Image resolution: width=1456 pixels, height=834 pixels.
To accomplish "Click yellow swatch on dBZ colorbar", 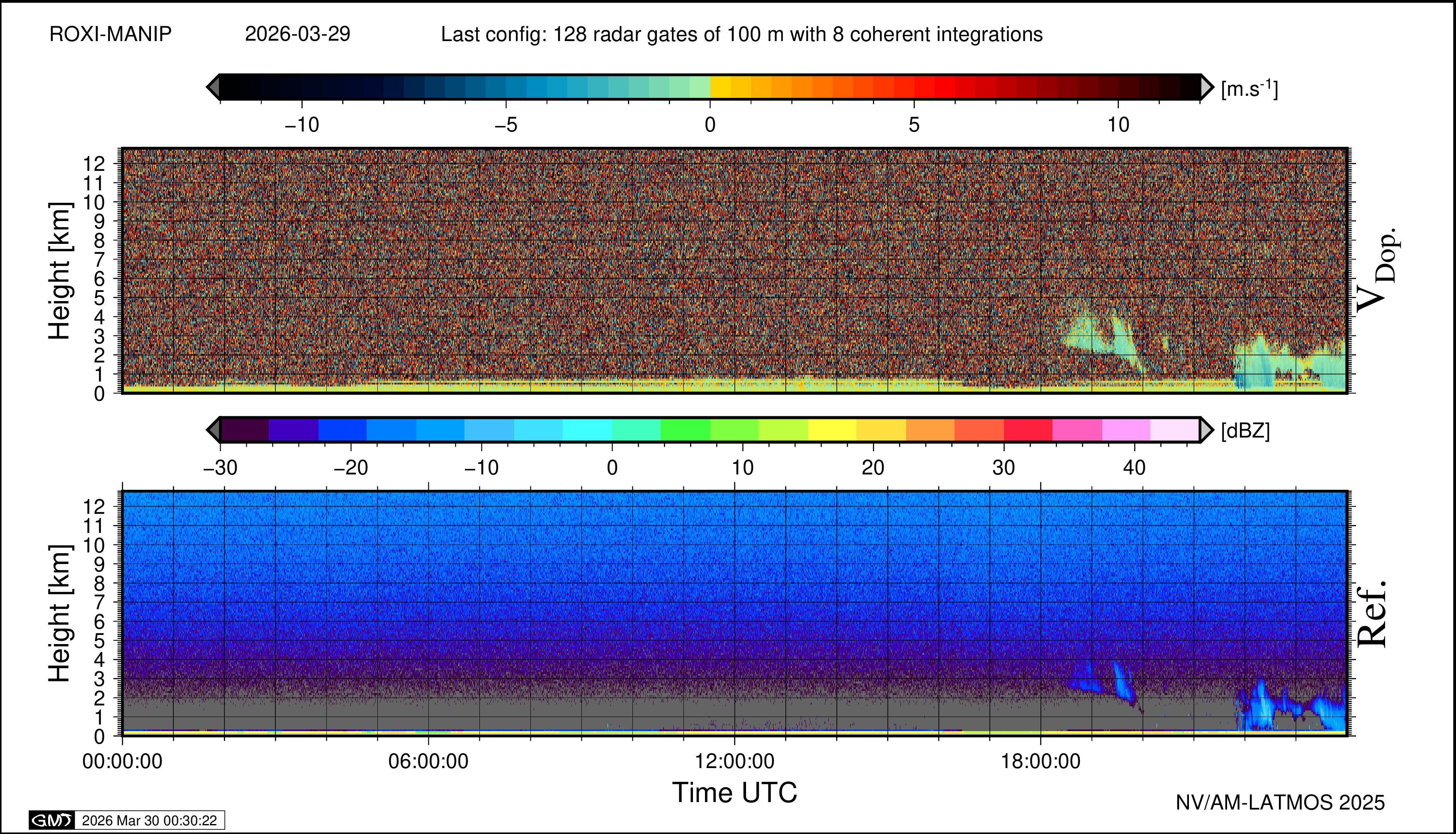I will pos(832,430).
